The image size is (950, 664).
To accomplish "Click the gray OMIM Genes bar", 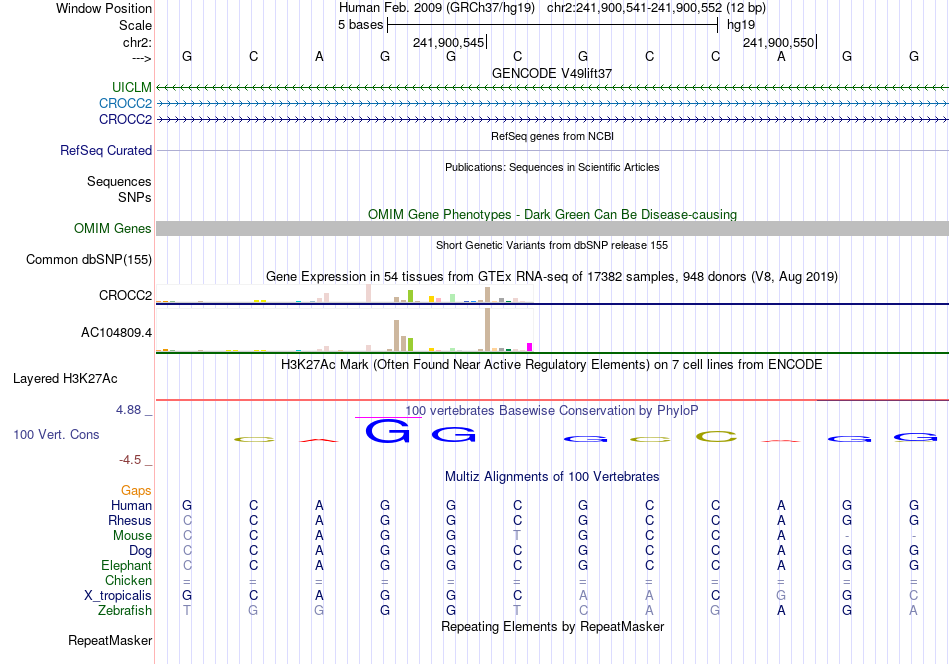I will pos(552,228).
